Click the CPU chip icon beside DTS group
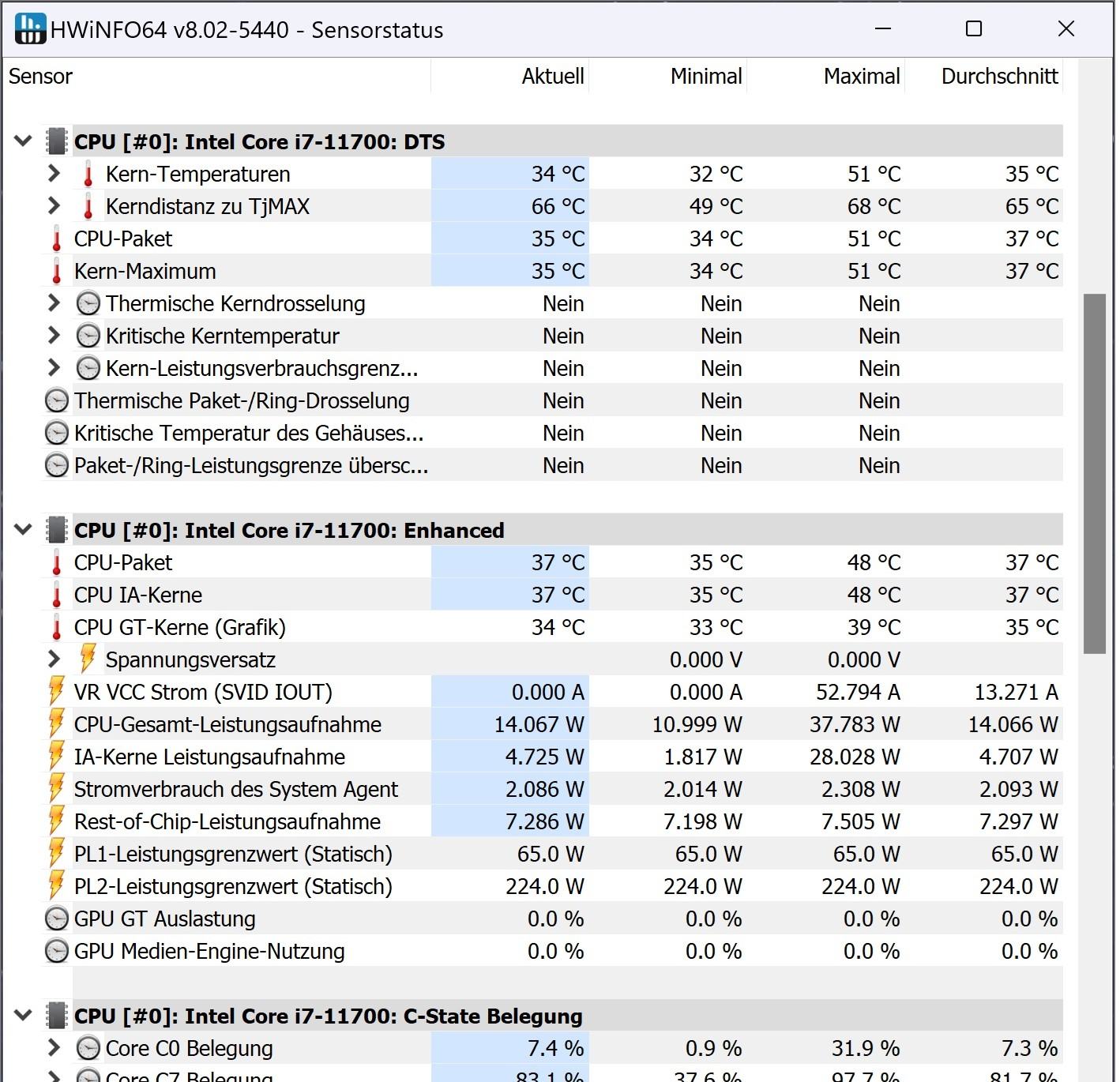This screenshot has height=1082, width=1120. (57, 141)
